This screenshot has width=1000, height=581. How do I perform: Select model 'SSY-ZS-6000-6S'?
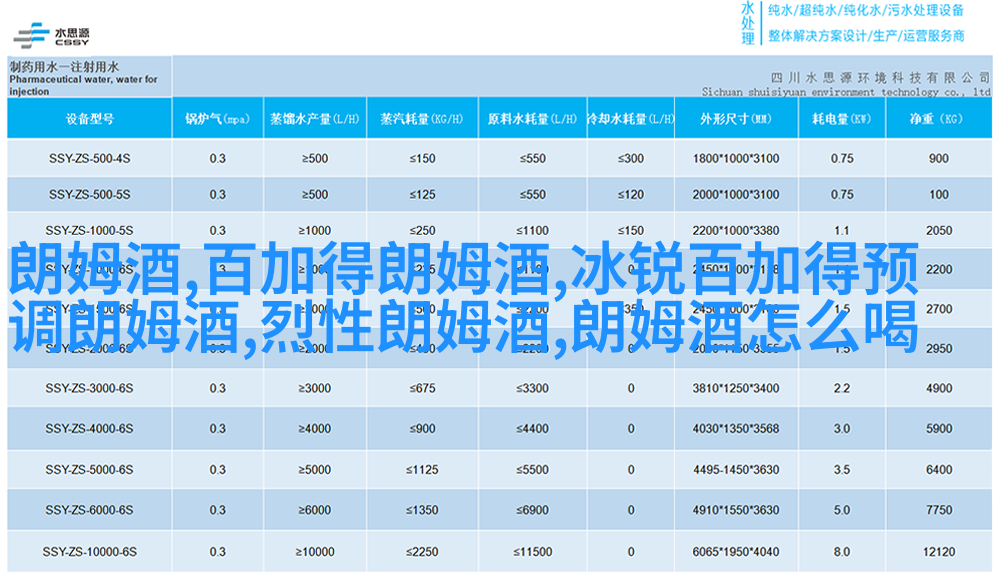pyautogui.click(x=89, y=510)
